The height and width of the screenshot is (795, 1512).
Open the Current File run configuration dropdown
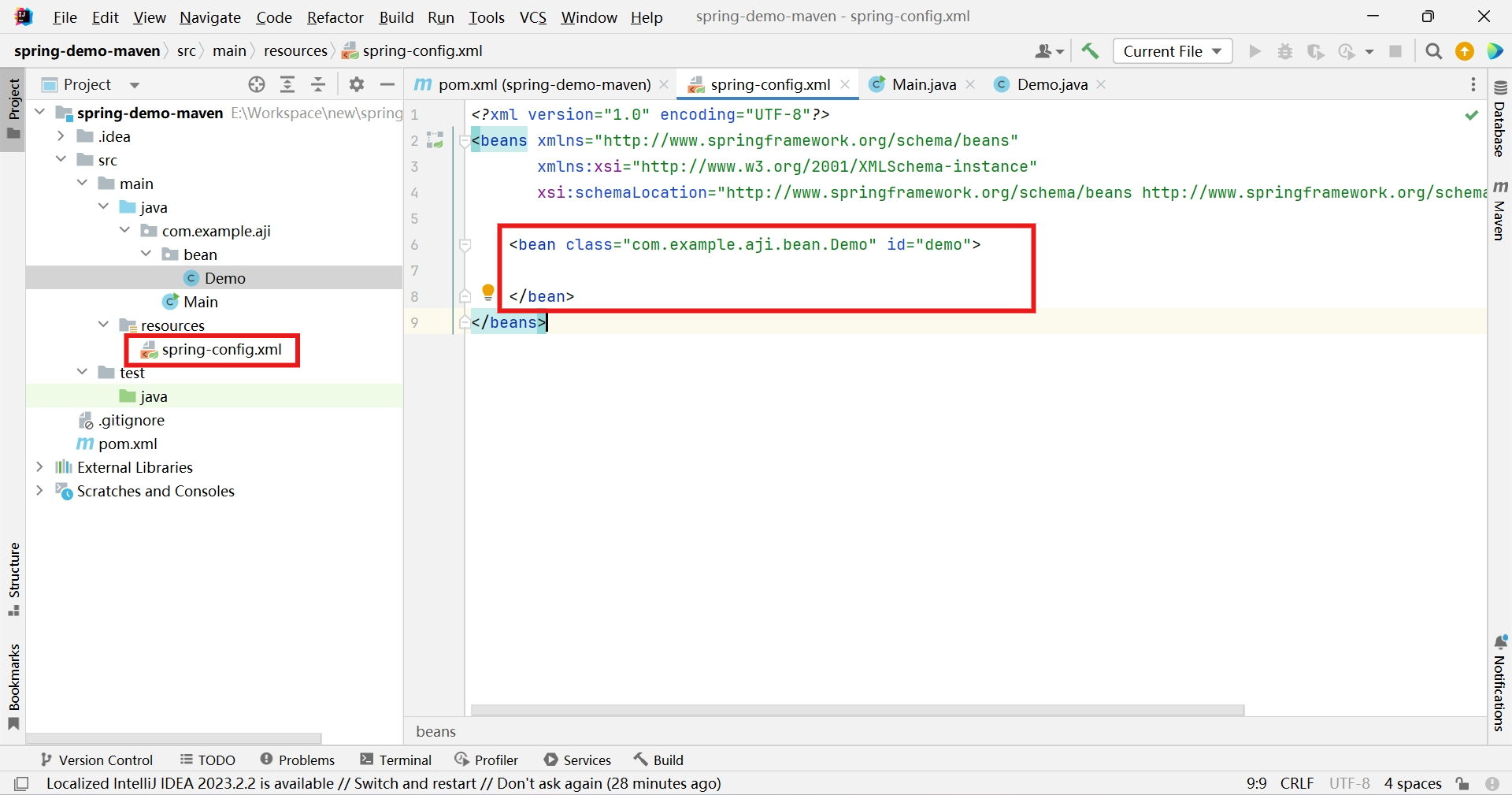[1173, 51]
